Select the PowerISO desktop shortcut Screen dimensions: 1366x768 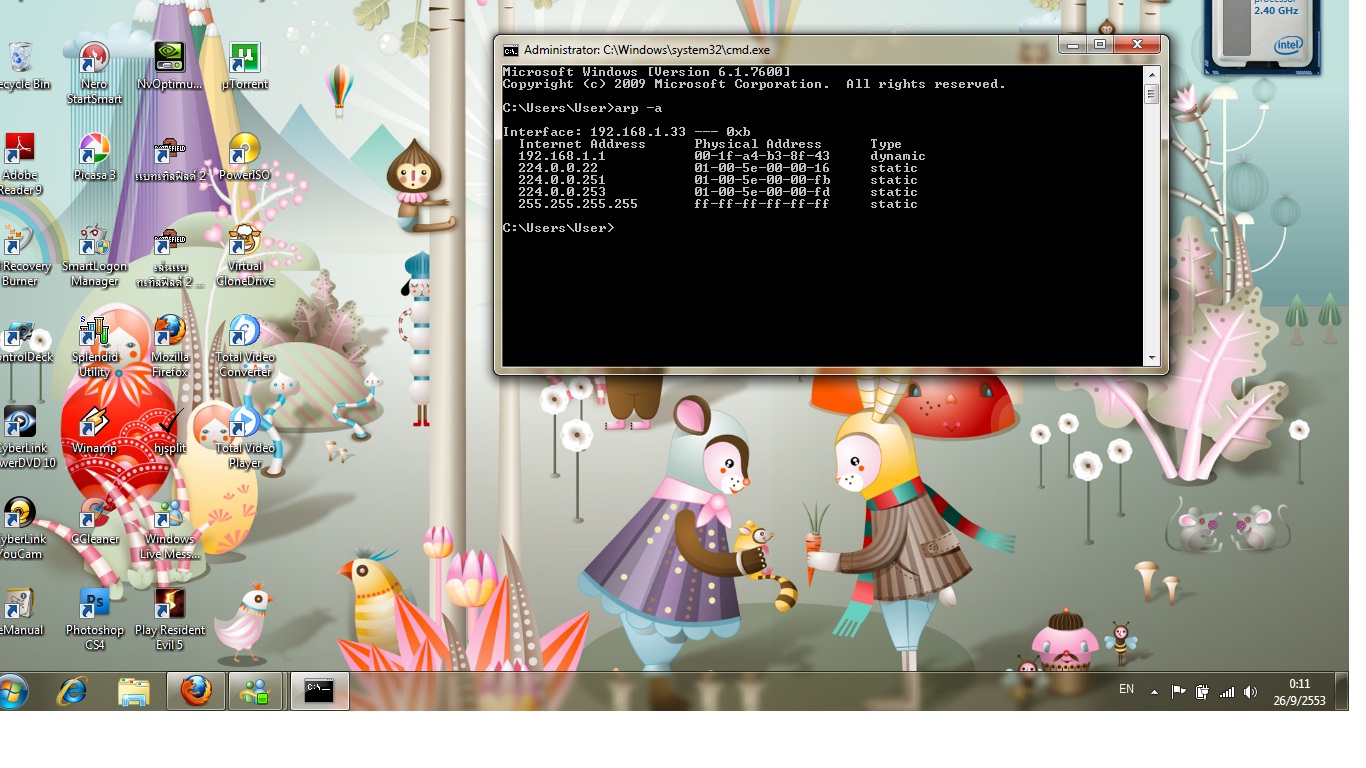tap(245, 157)
